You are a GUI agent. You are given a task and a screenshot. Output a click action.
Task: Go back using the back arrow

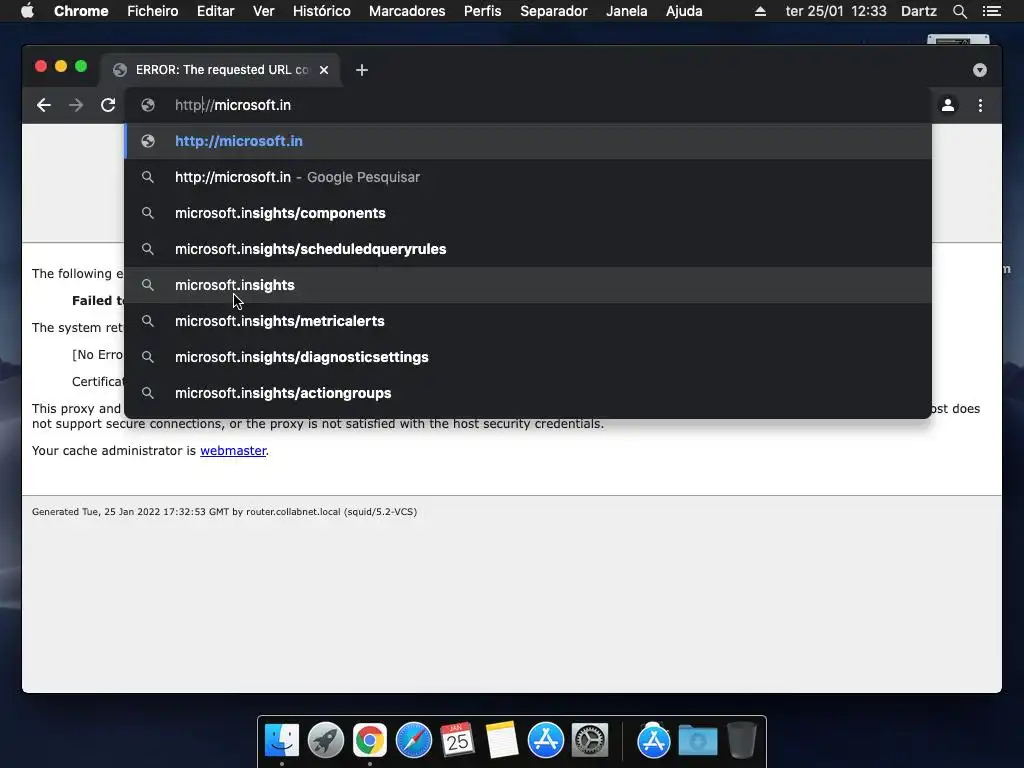click(44, 105)
